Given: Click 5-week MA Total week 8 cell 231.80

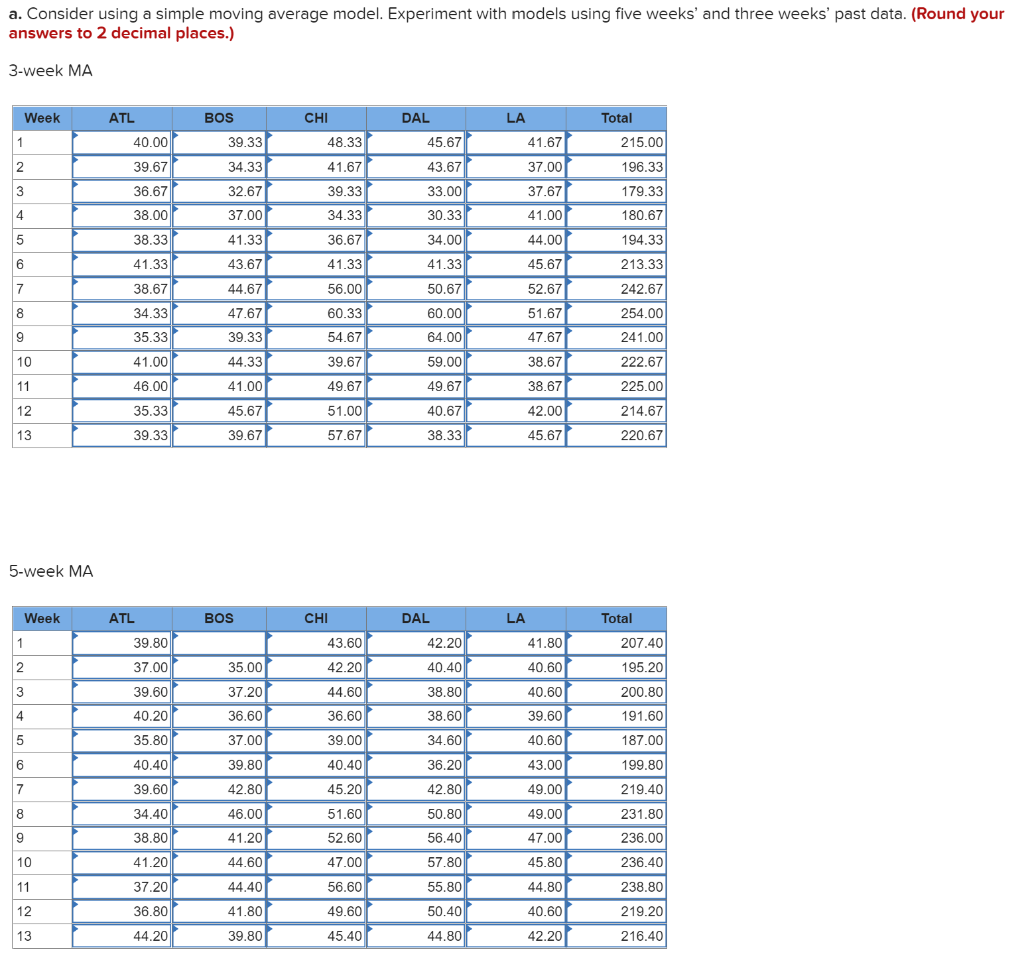Looking at the screenshot, I should (616, 814).
